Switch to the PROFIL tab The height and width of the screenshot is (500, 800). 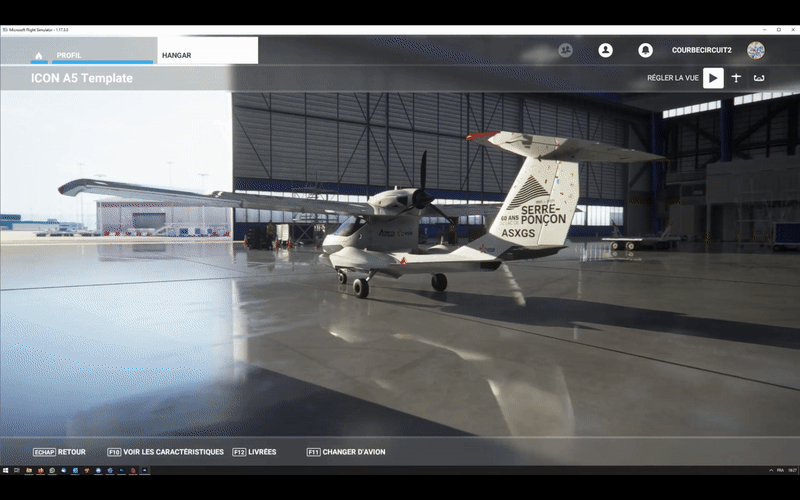click(102, 51)
